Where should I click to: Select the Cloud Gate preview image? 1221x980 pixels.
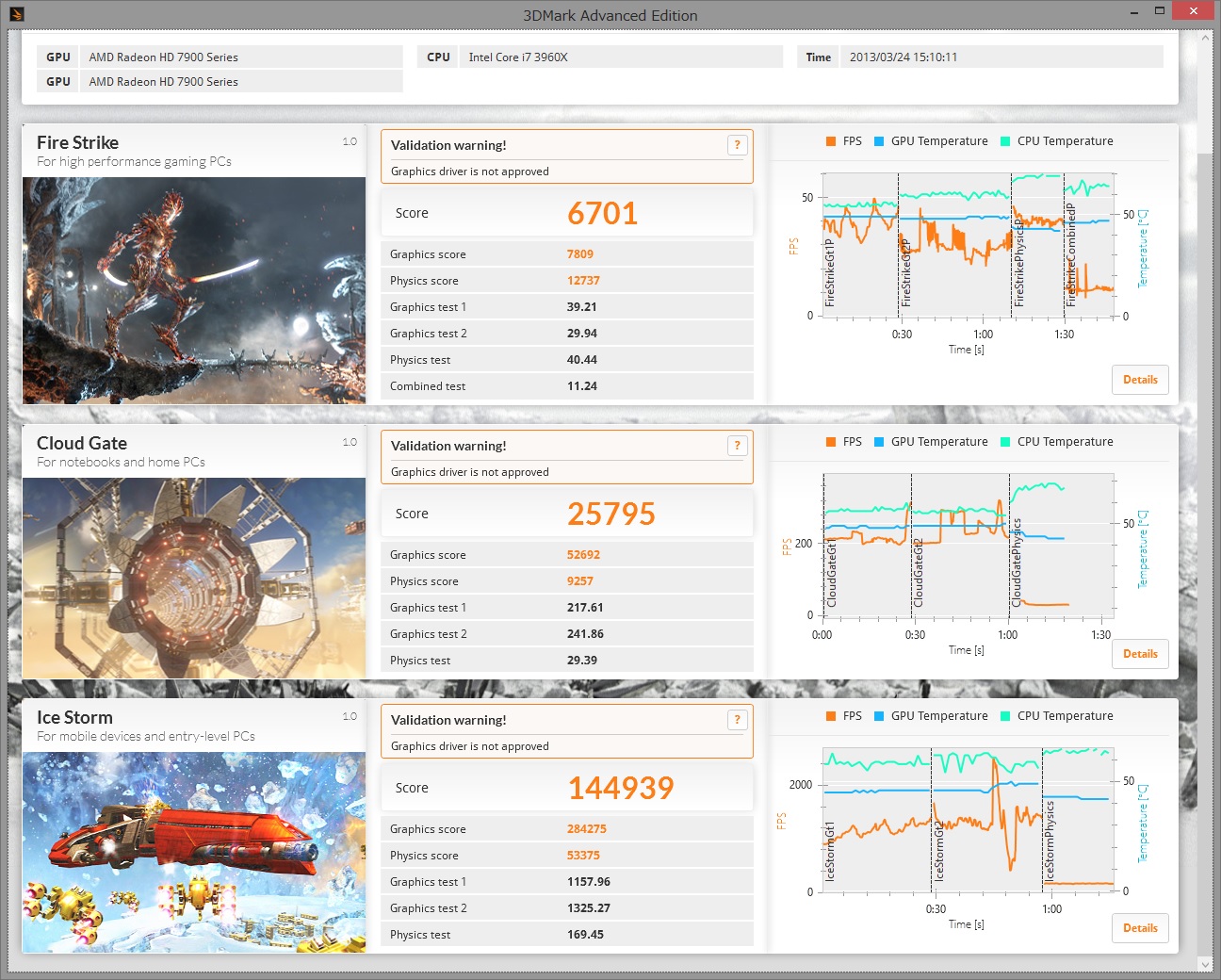(x=194, y=578)
